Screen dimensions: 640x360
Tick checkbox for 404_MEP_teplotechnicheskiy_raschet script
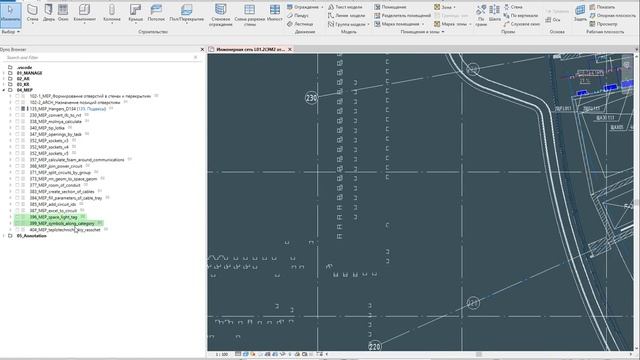[18, 230]
